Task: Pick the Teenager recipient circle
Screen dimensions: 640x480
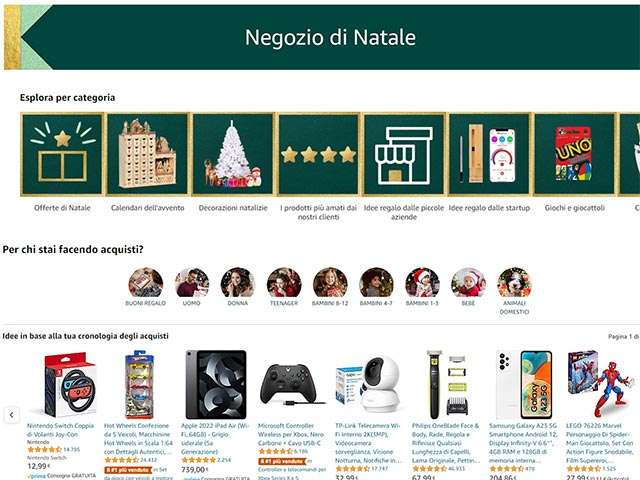Action: [284, 282]
